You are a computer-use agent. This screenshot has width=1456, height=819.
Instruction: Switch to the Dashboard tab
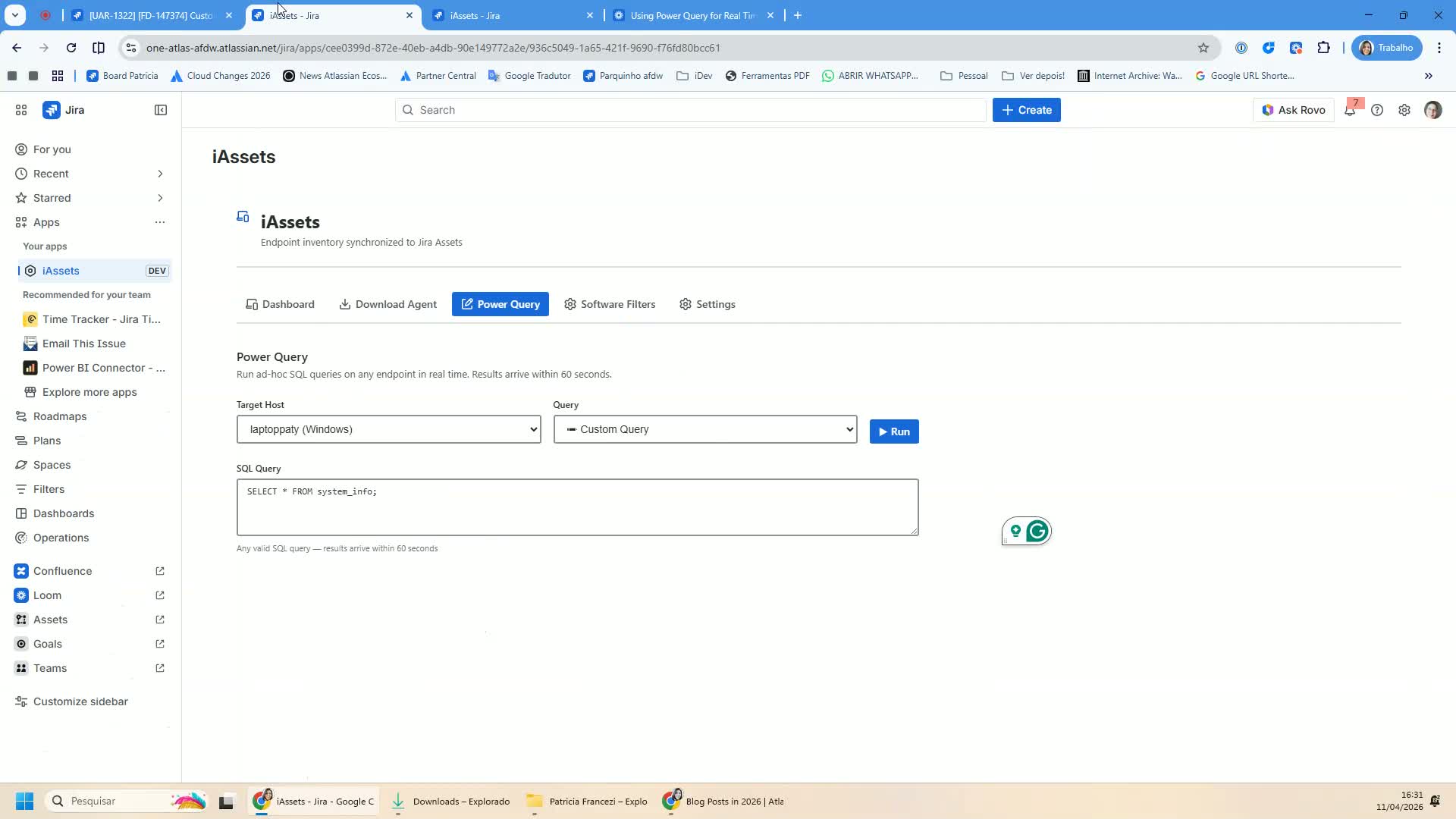coord(280,304)
